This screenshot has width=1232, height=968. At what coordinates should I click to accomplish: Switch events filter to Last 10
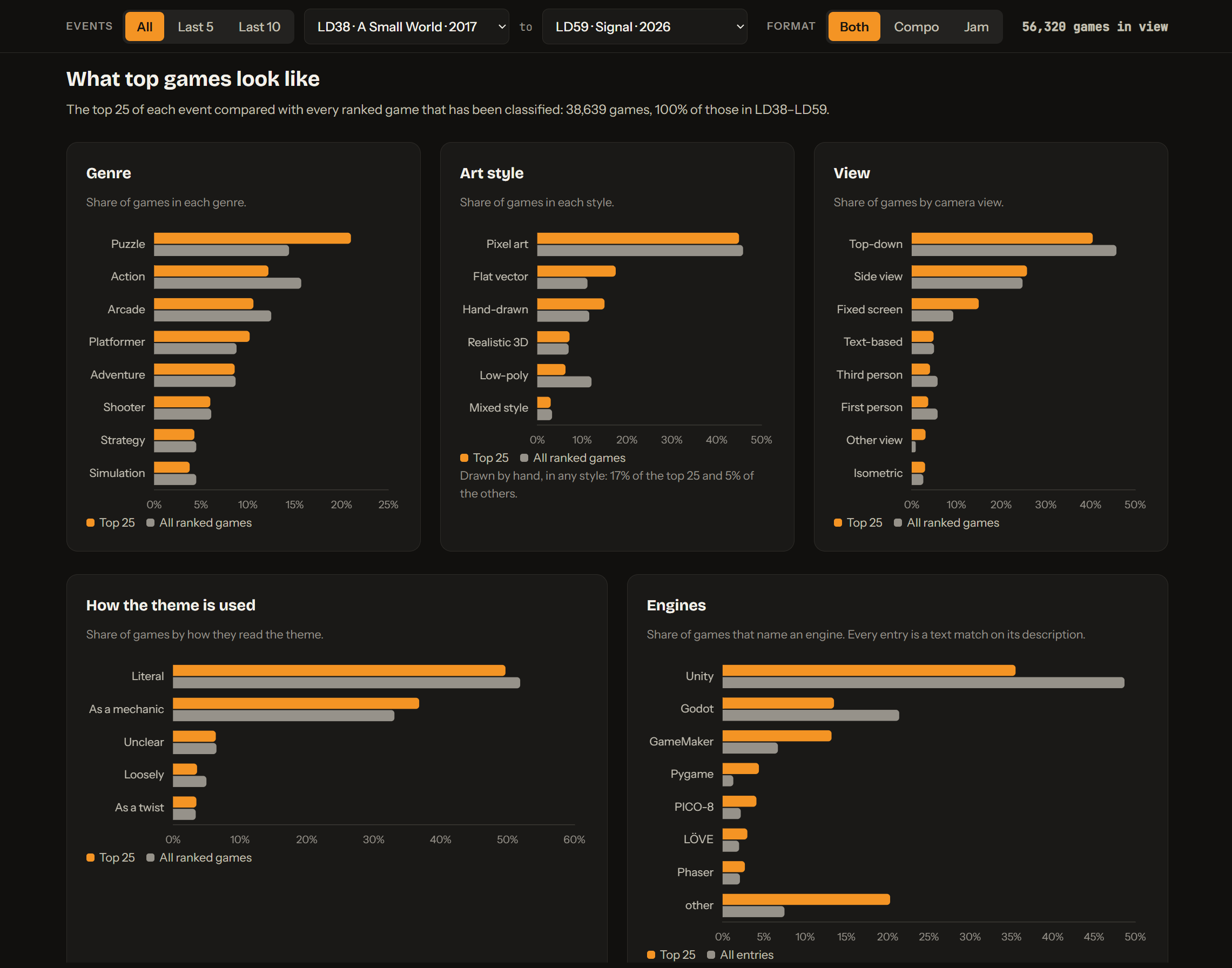[259, 26]
